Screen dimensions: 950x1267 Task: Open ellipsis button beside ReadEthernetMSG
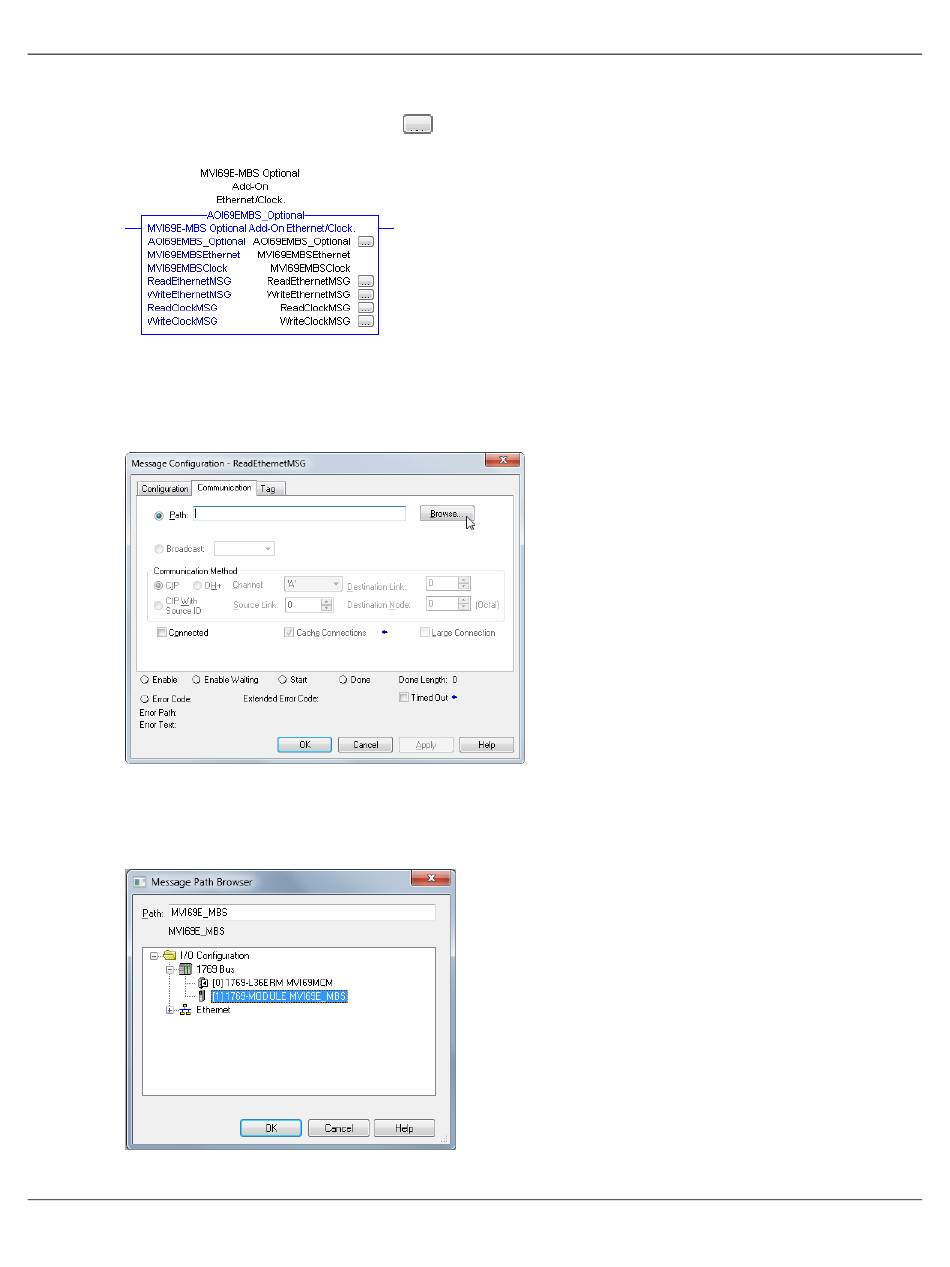[366, 282]
